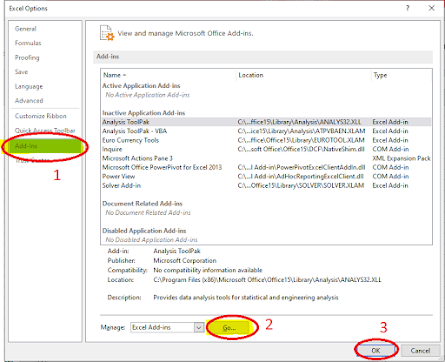The height and width of the screenshot is (362, 445).
Task: Open the Proofing options category
Action: [x=27, y=58]
